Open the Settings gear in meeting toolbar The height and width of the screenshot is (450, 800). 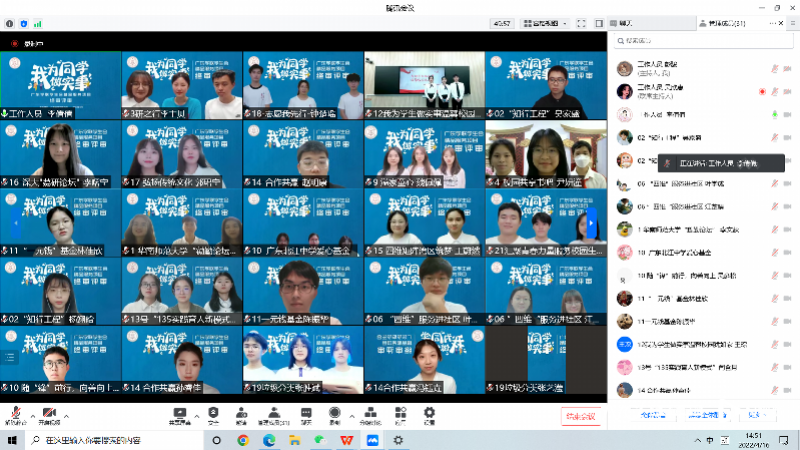(x=429, y=416)
